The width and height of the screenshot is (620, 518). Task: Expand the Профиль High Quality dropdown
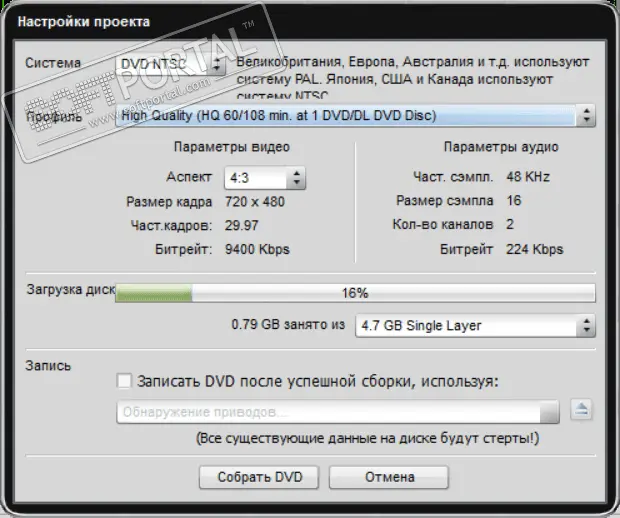coord(354,117)
